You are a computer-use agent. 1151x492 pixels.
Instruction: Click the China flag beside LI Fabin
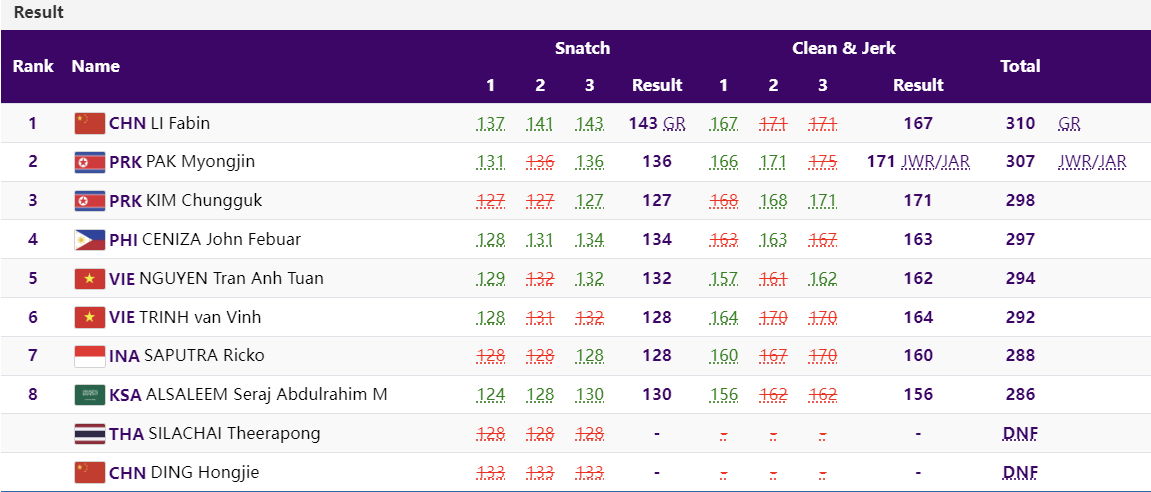[90, 123]
